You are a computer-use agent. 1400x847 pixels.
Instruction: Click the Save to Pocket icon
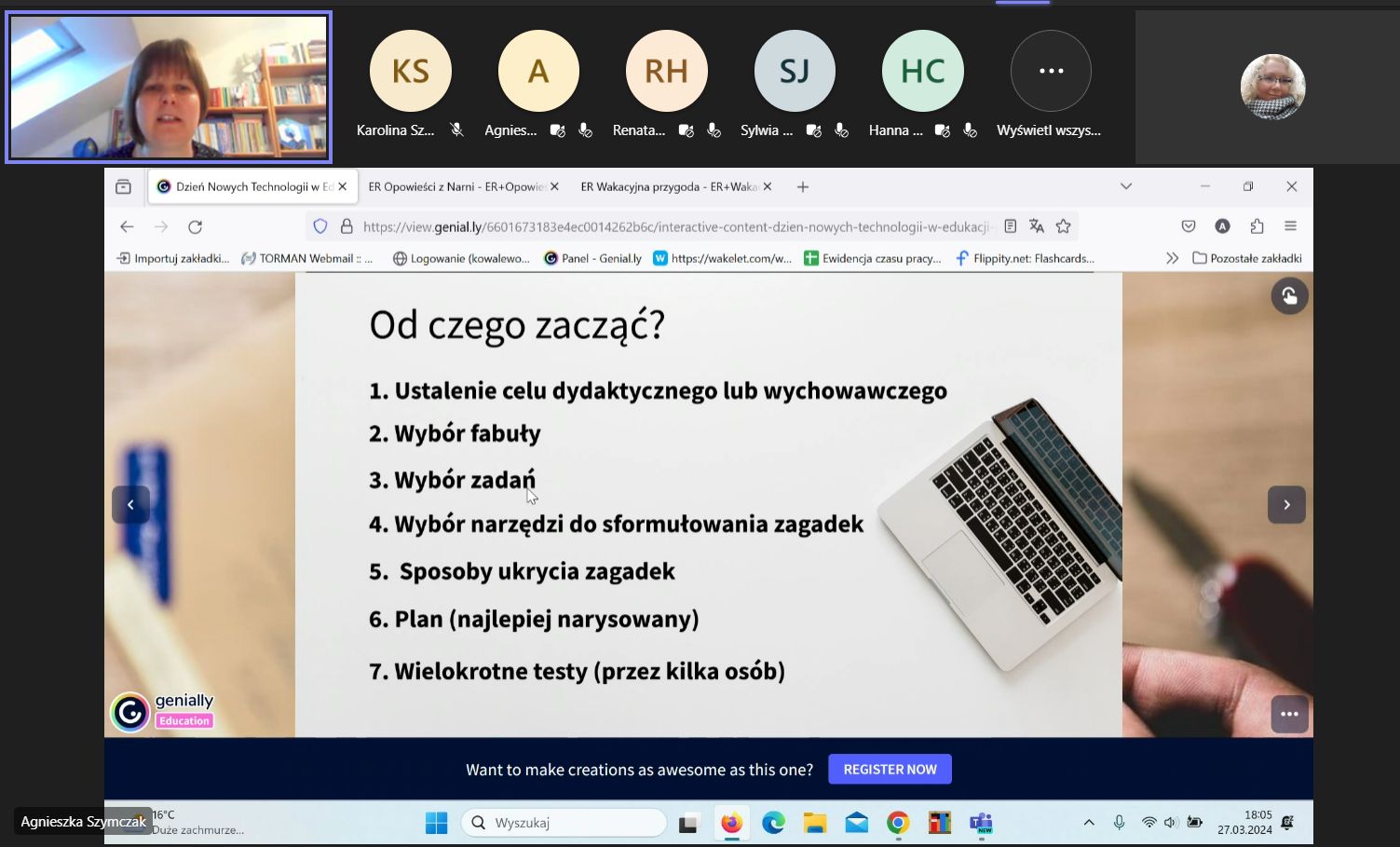click(1189, 226)
